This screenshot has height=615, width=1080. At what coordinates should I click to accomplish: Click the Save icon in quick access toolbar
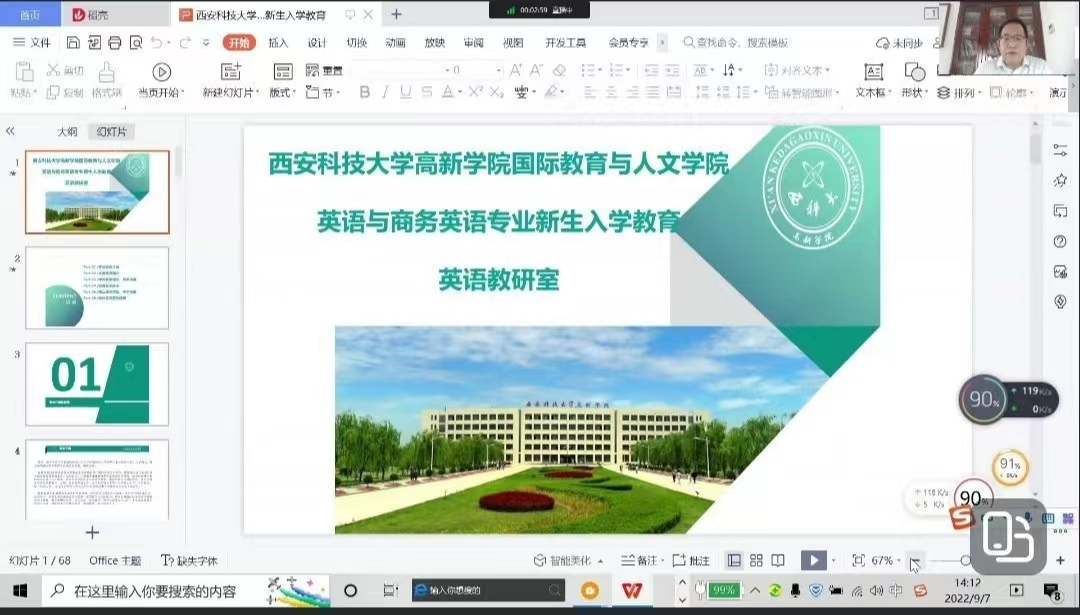click(73, 43)
